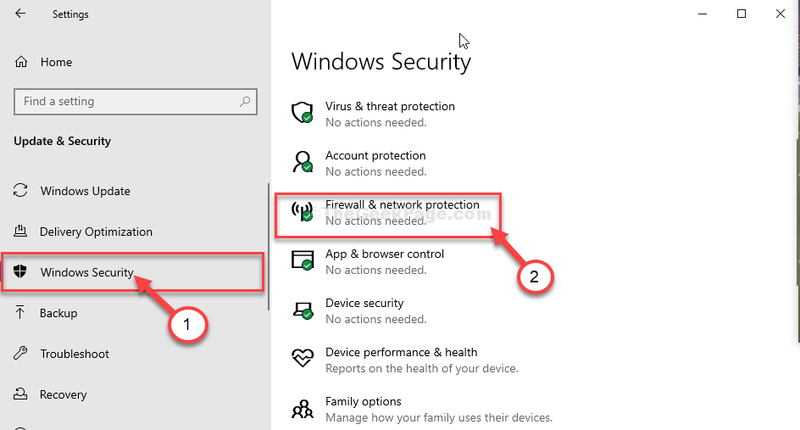
Task: Open Device performance & health link
Action: click(x=401, y=352)
